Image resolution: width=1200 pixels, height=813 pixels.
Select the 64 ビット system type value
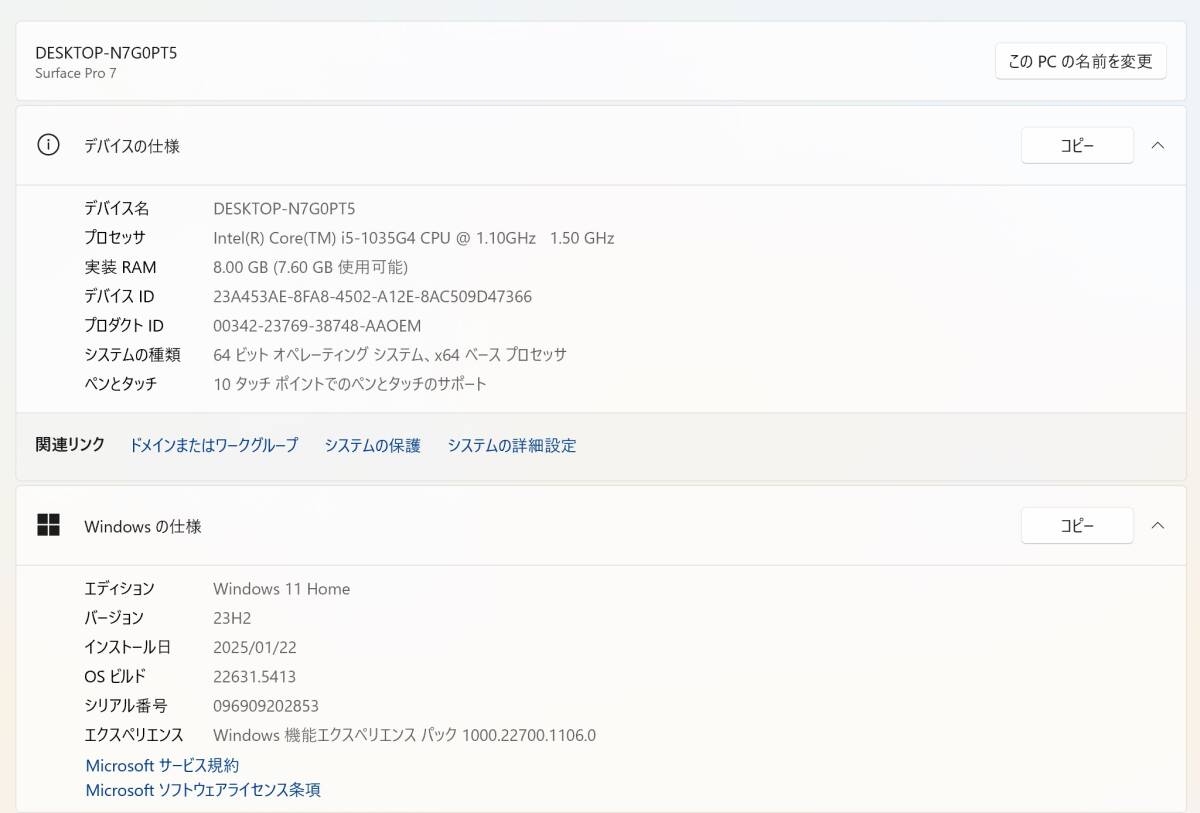pyautogui.click(x=390, y=354)
